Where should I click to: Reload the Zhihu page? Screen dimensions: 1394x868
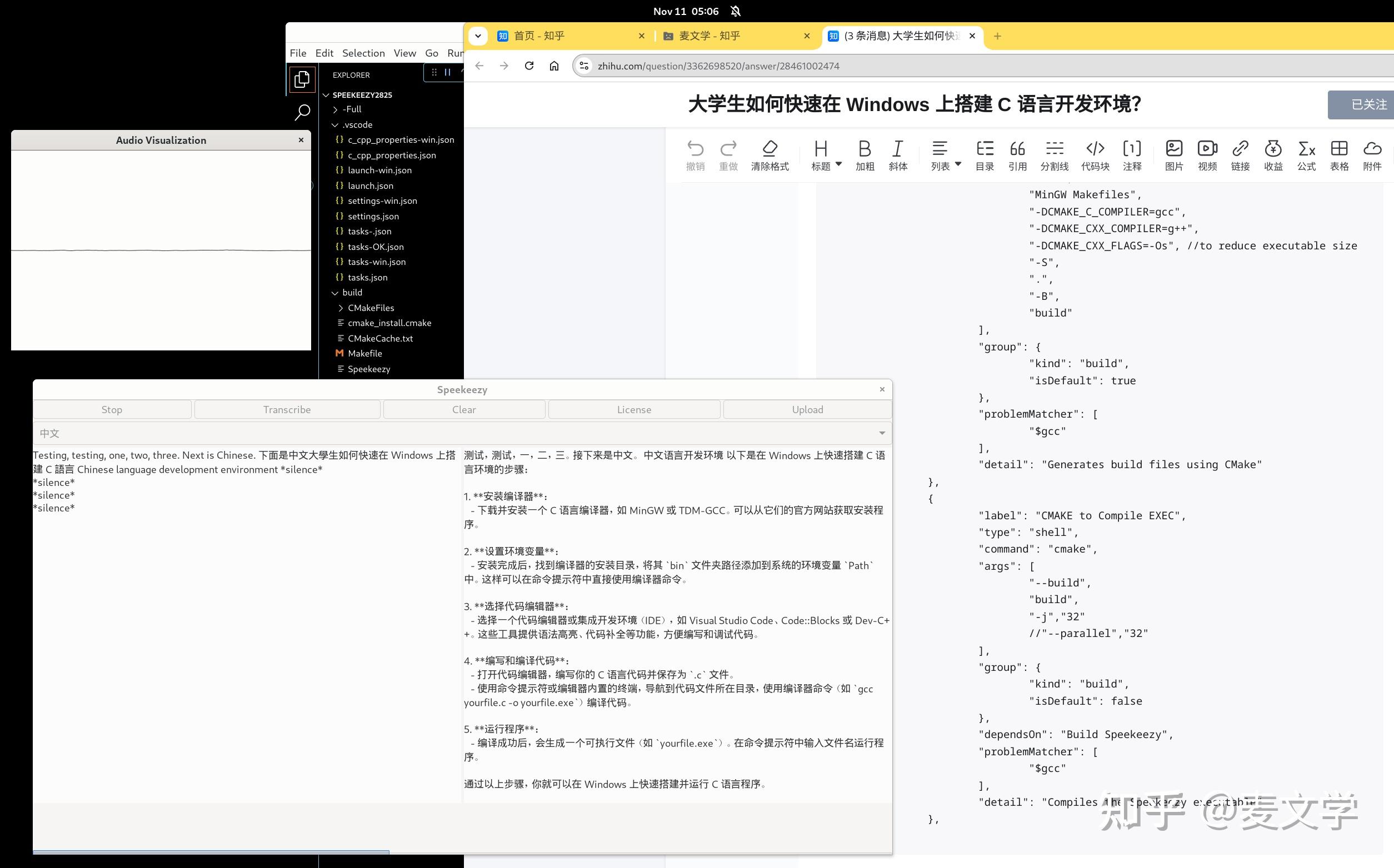[529, 66]
